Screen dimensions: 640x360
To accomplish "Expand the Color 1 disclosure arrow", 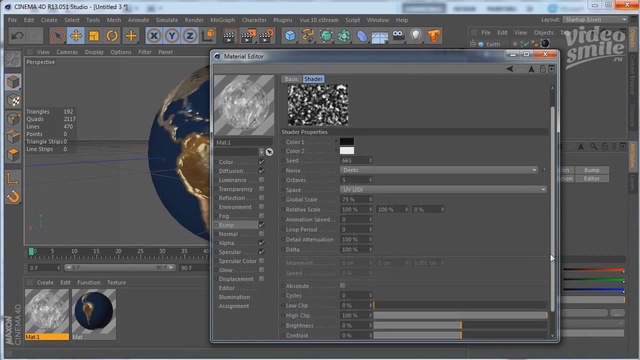I will (x=336, y=142).
